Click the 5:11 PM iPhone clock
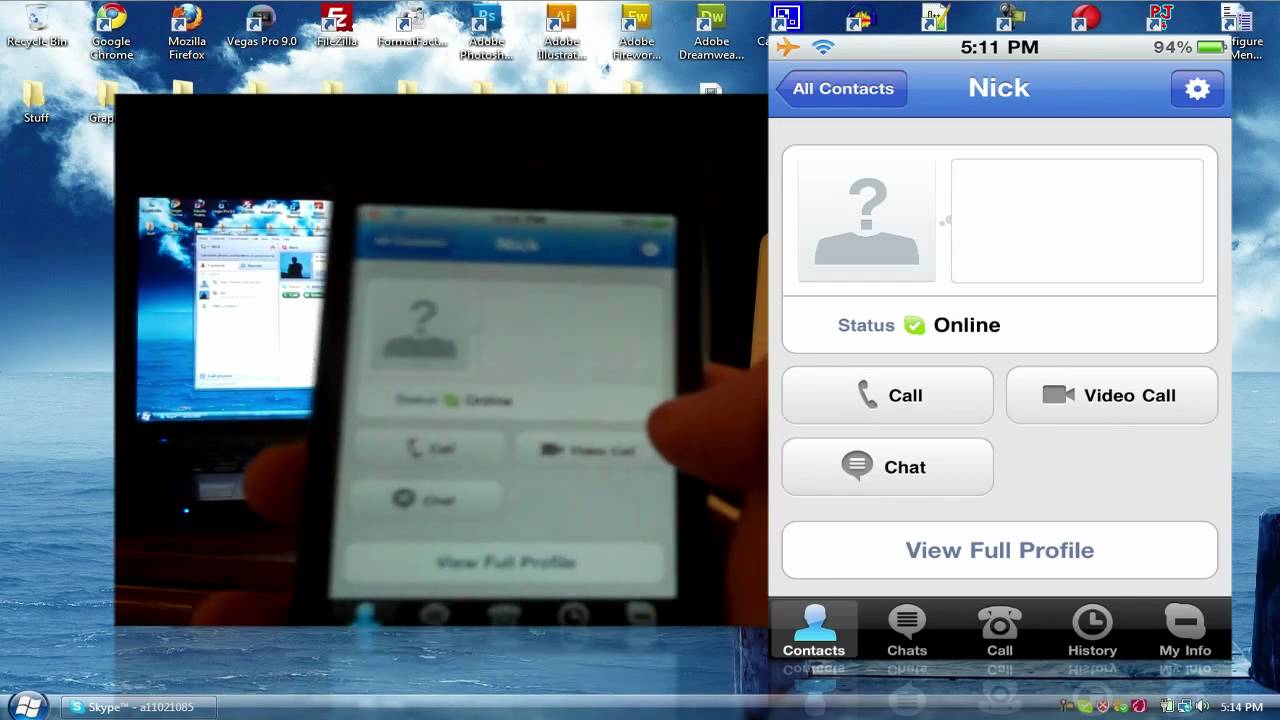This screenshot has height=720, width=1280. coord(999,47)
